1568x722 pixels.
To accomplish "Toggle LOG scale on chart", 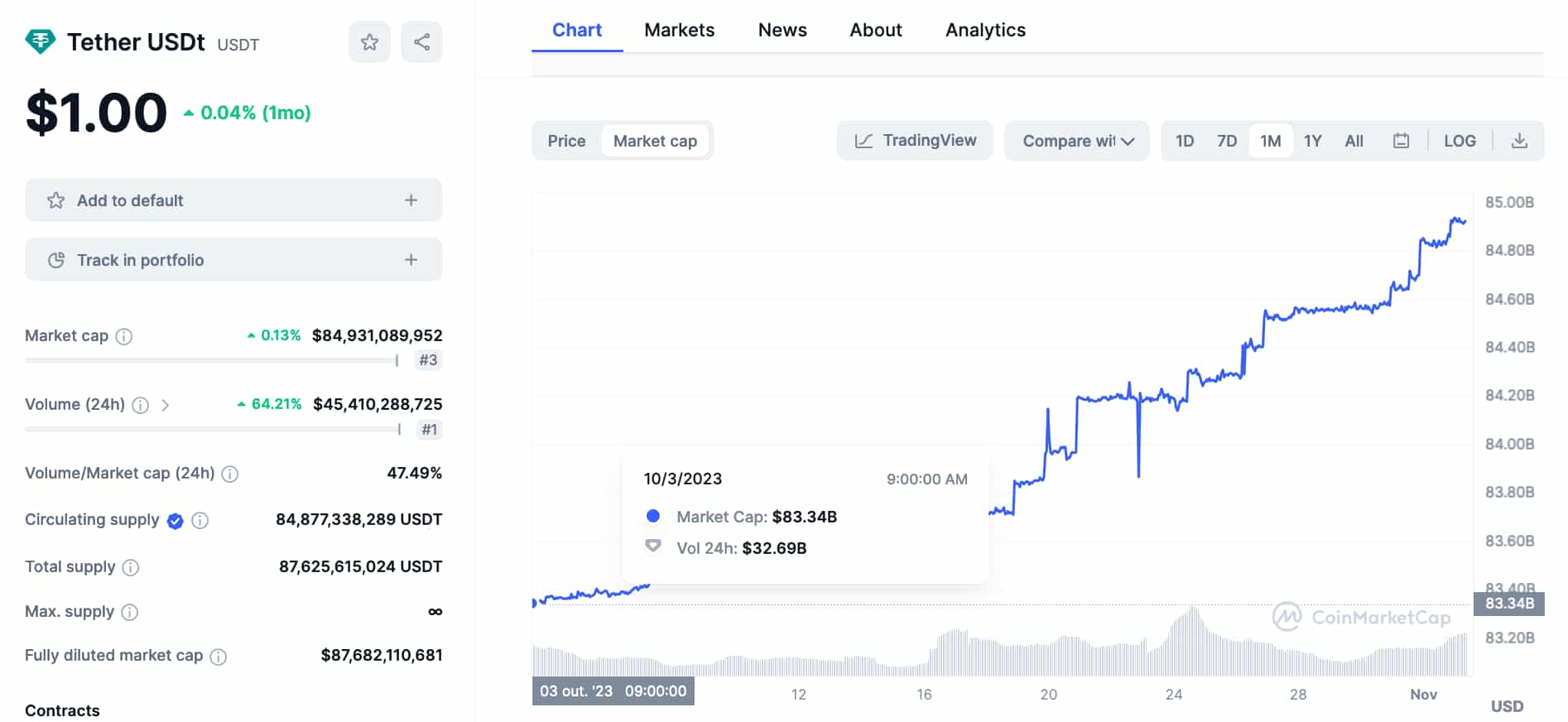I will (1460, 141).
